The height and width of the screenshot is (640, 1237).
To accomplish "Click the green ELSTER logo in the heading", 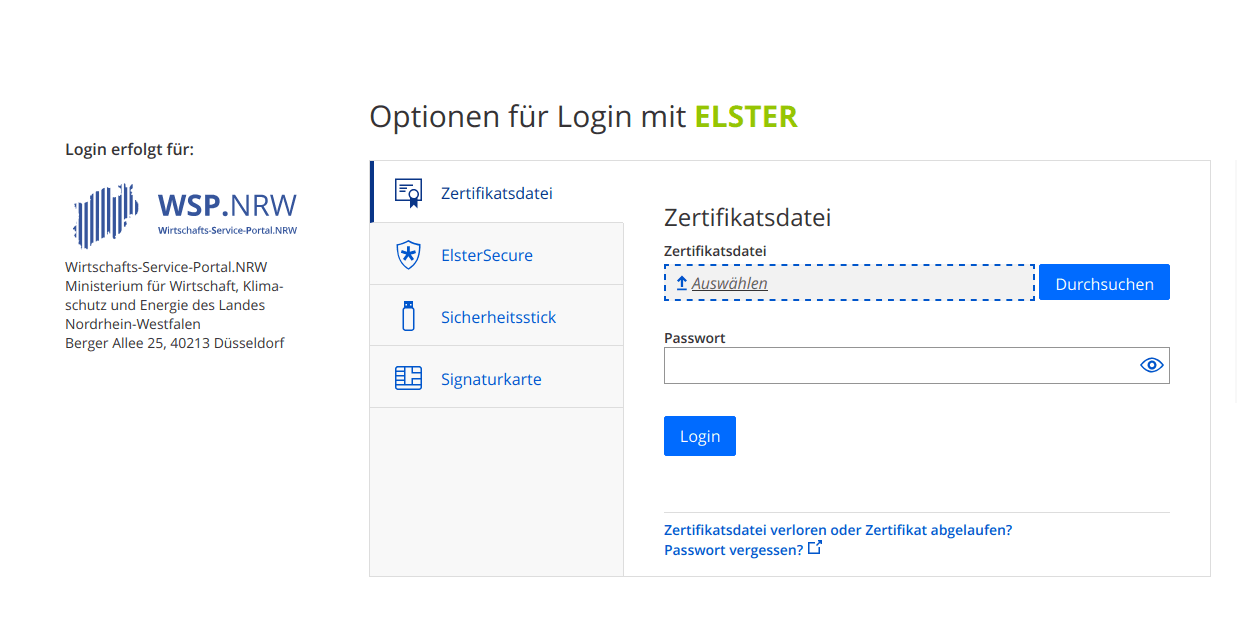I will tap(745, 116).
